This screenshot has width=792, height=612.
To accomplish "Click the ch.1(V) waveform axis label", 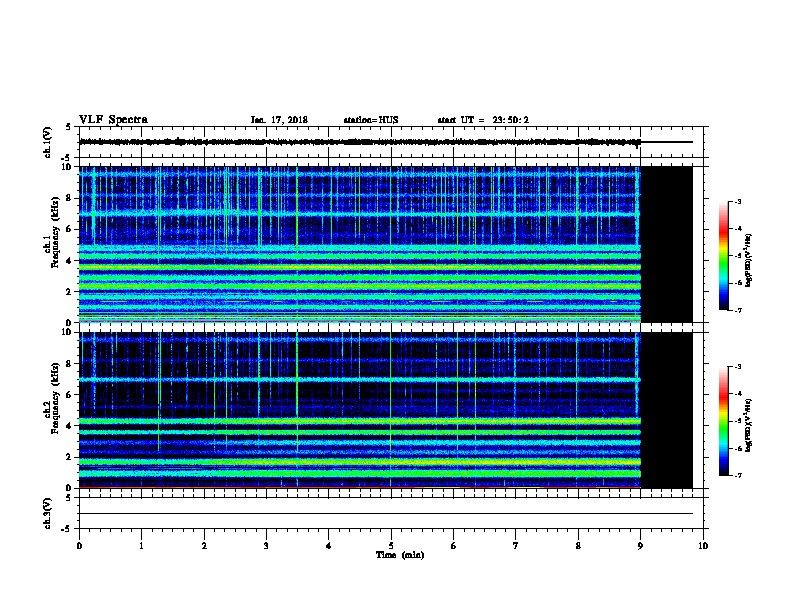I will pos(48,142).
